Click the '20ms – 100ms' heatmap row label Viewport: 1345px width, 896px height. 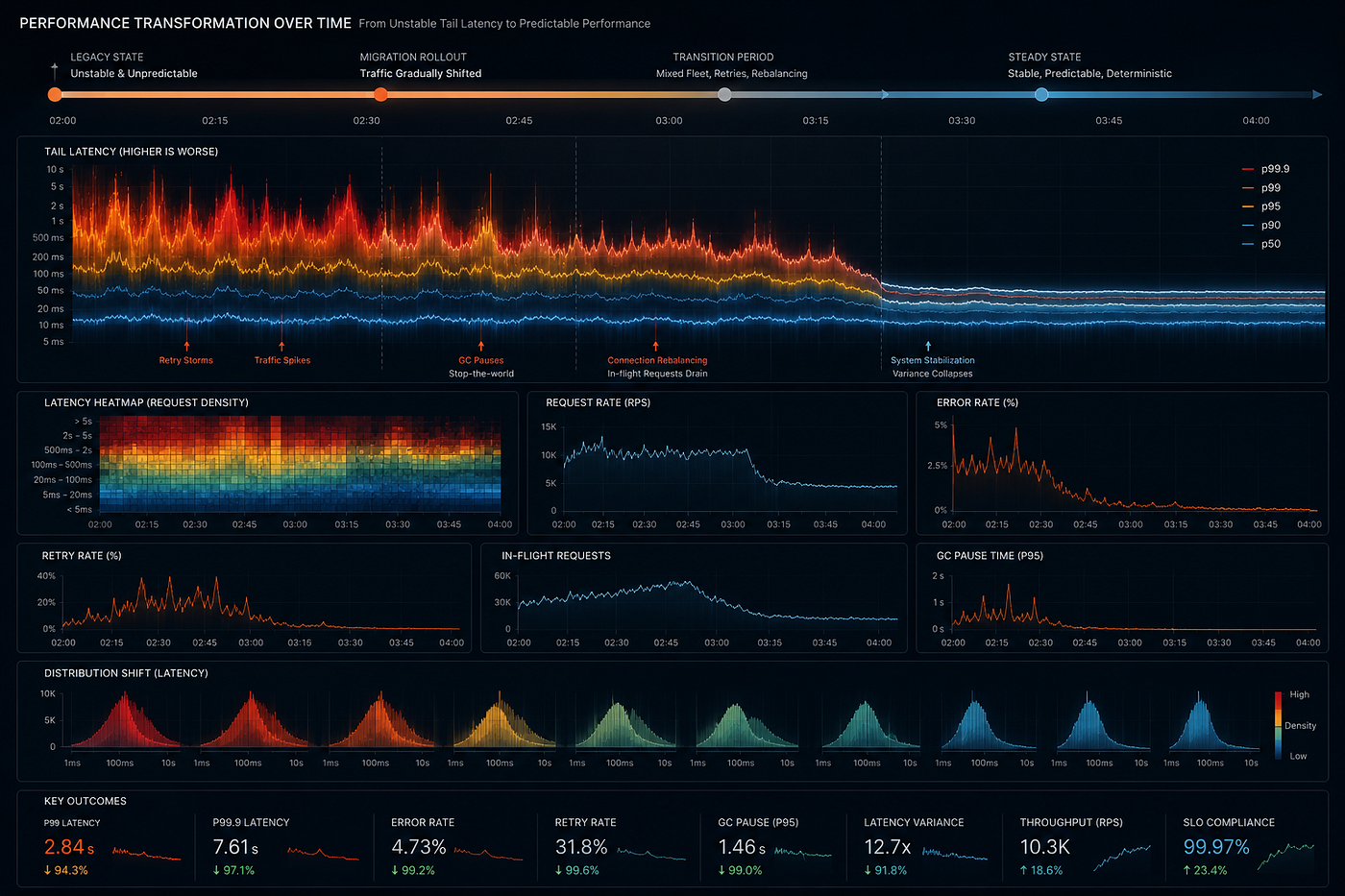pos(62,479)
